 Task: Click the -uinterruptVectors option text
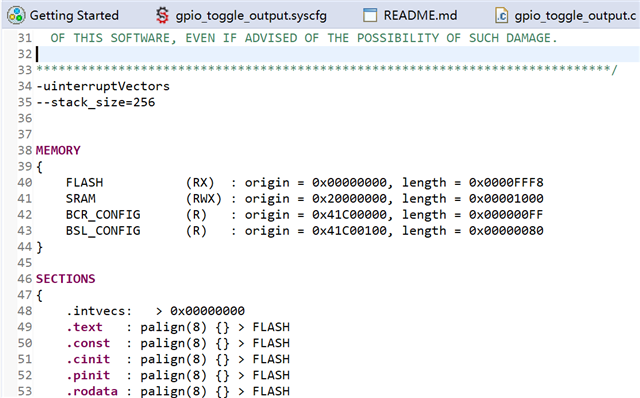click(103, 86)
